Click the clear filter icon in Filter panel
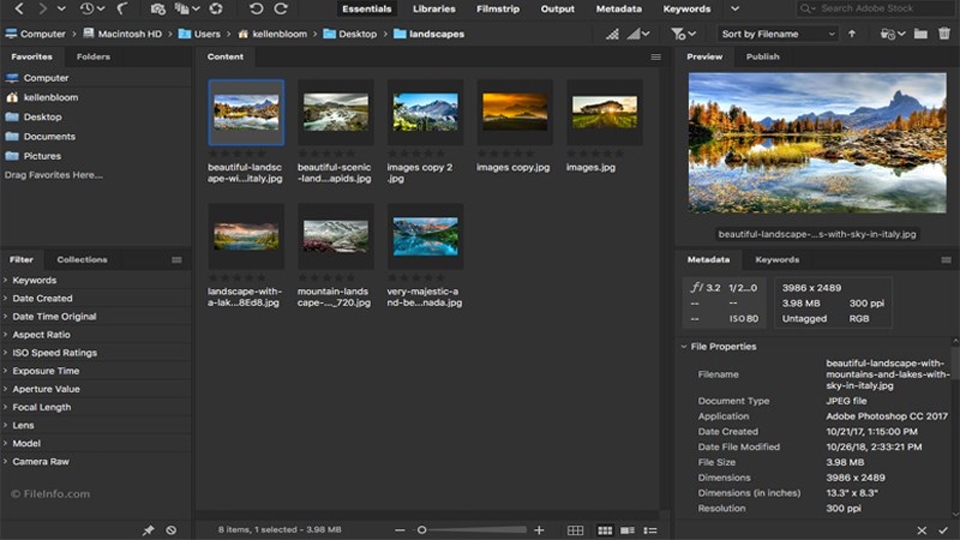The height and width of the screenshot is (540, 960). (171, 530)
